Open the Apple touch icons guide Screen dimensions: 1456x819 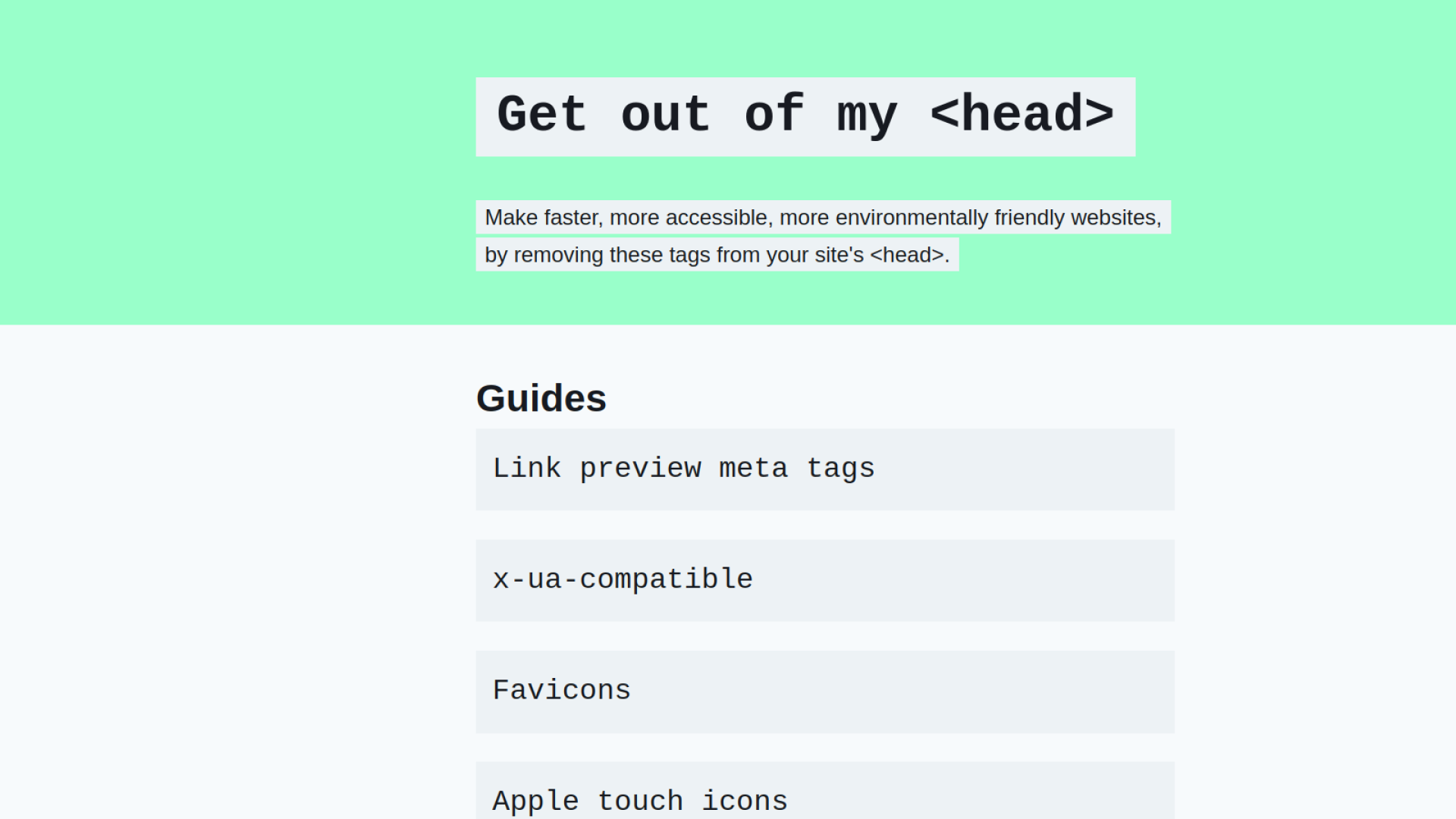pyautogui.click(x=639, y=800)
